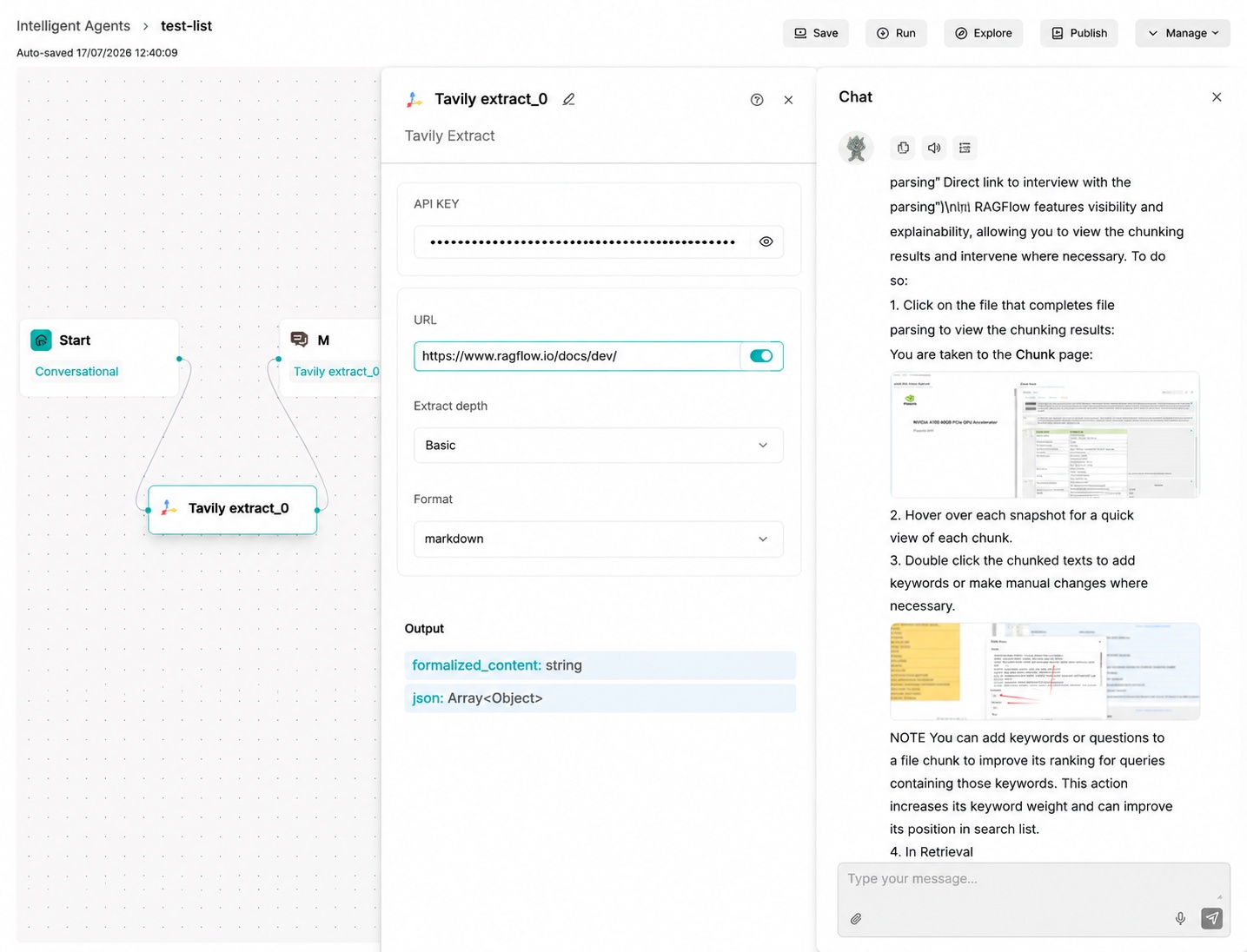The height and width of the screenshot is (952, 1247).
Task: Start voice input with microphone
Action: (x=1180, y=919)
